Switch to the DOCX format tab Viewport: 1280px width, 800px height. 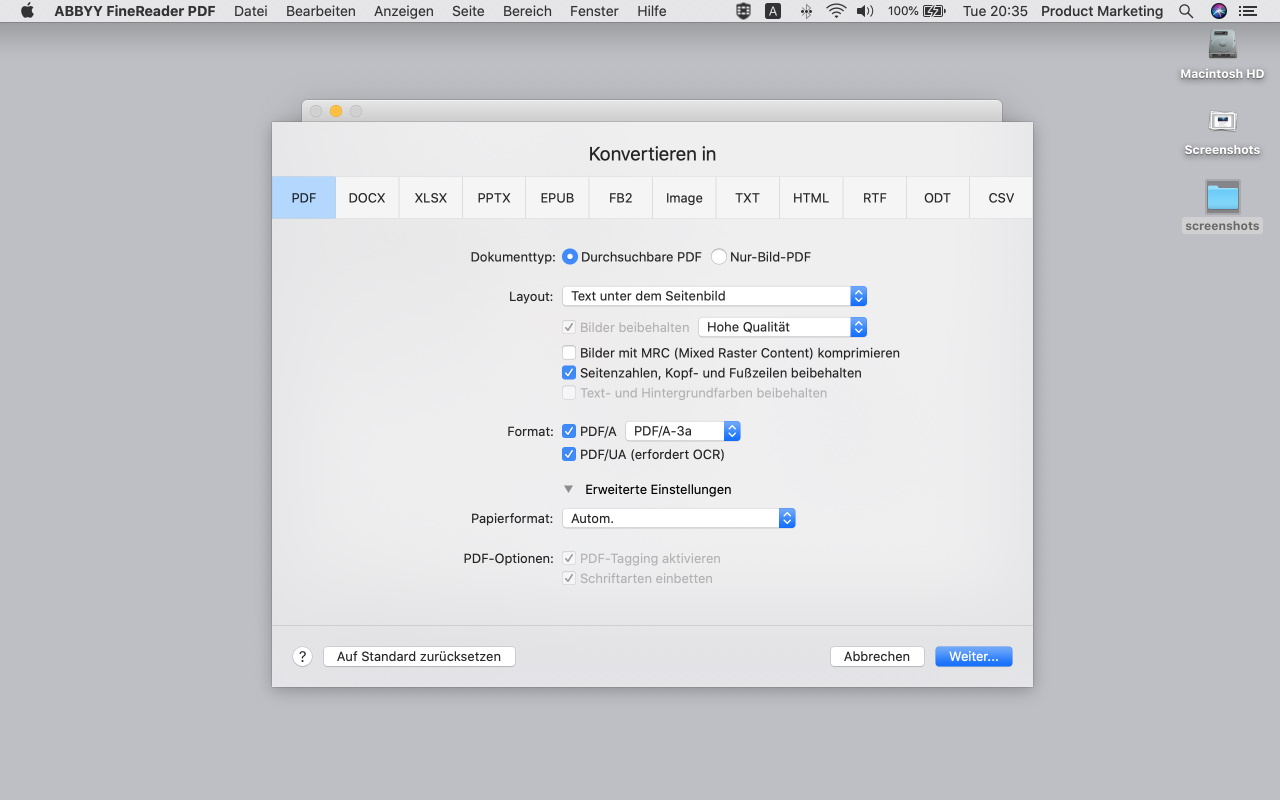(367, 198)
